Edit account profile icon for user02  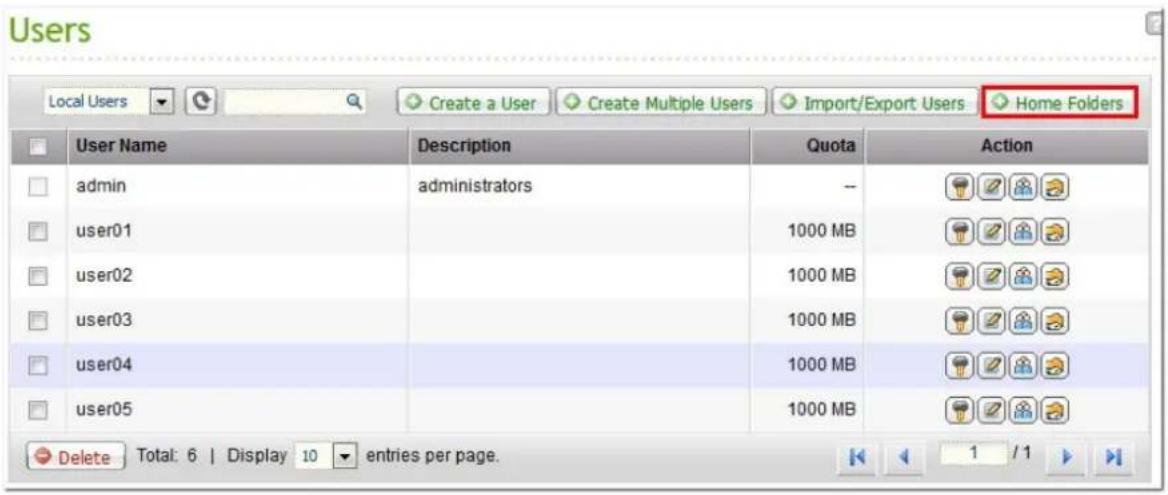click(x=990, y=276)
